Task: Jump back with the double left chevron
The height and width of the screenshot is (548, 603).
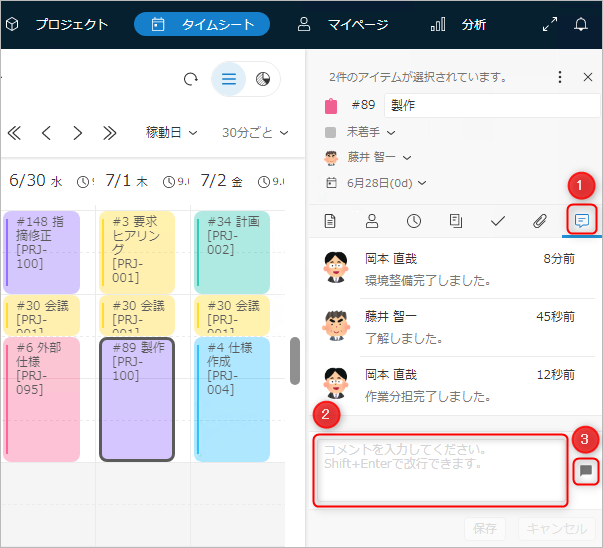Action: pos(14,132)
